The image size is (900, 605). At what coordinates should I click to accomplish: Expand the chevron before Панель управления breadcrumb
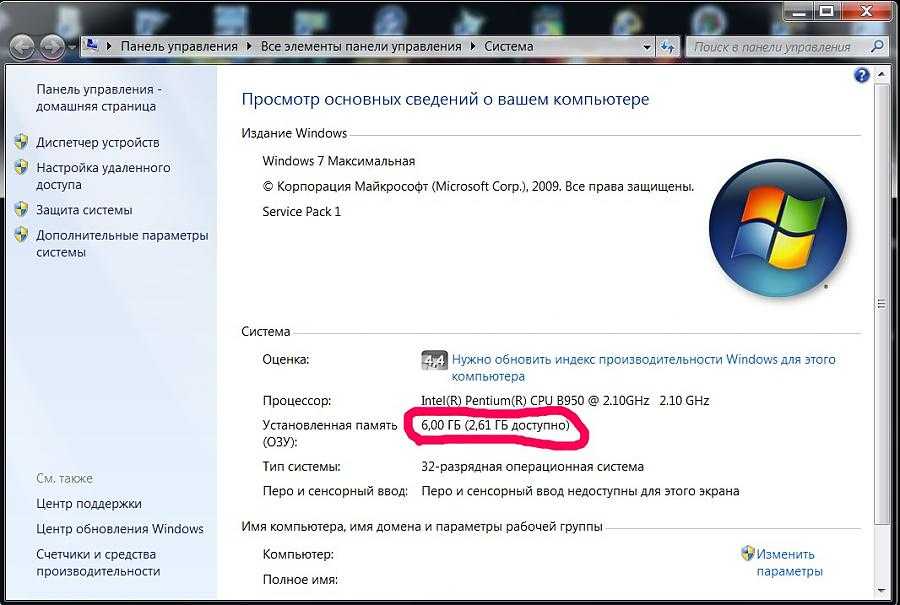click(x=109, y=46)
